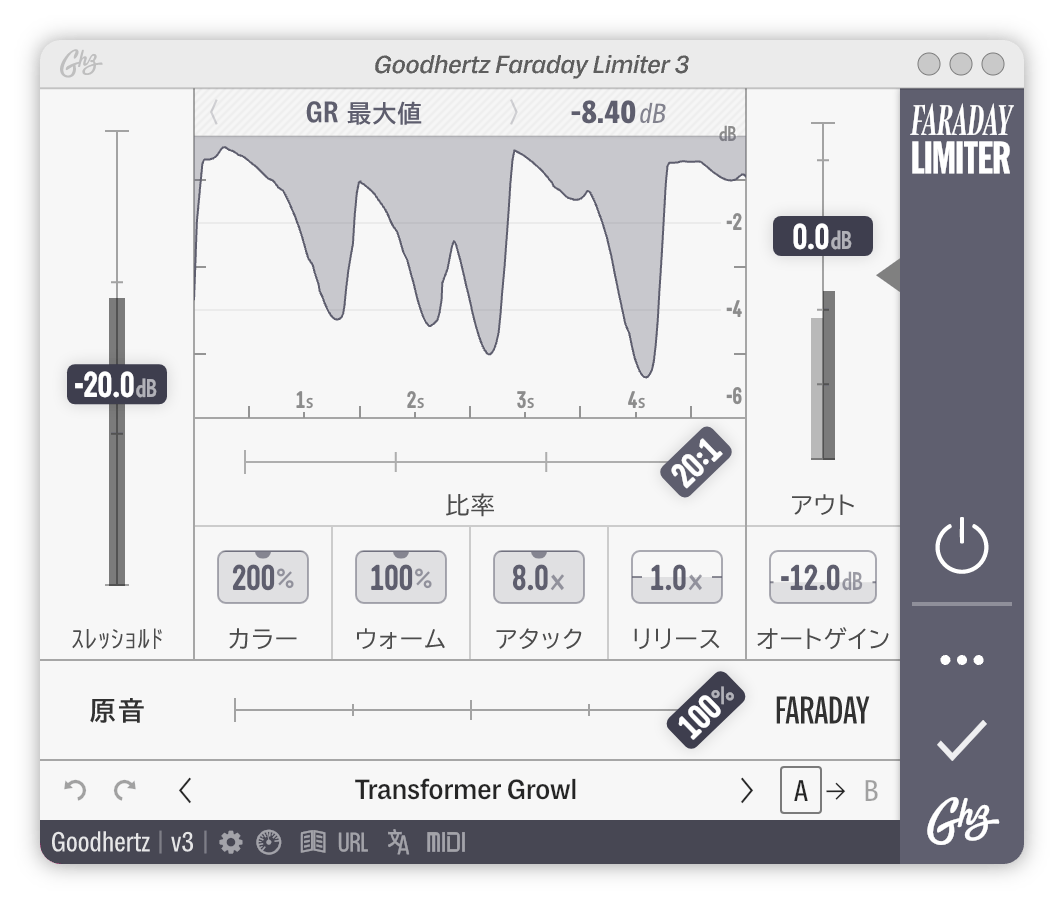Click the オートゲイン label

[822, 638]
